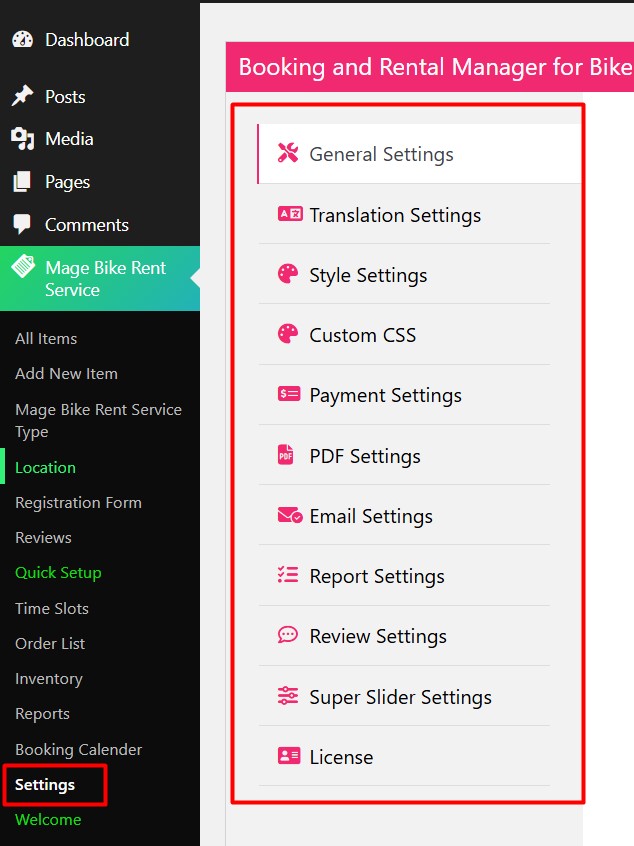Image resolution: width=634 pixels, height=846 pixels.
Task: Click the sliders icon for Super Slider
Action: point(288,696)
